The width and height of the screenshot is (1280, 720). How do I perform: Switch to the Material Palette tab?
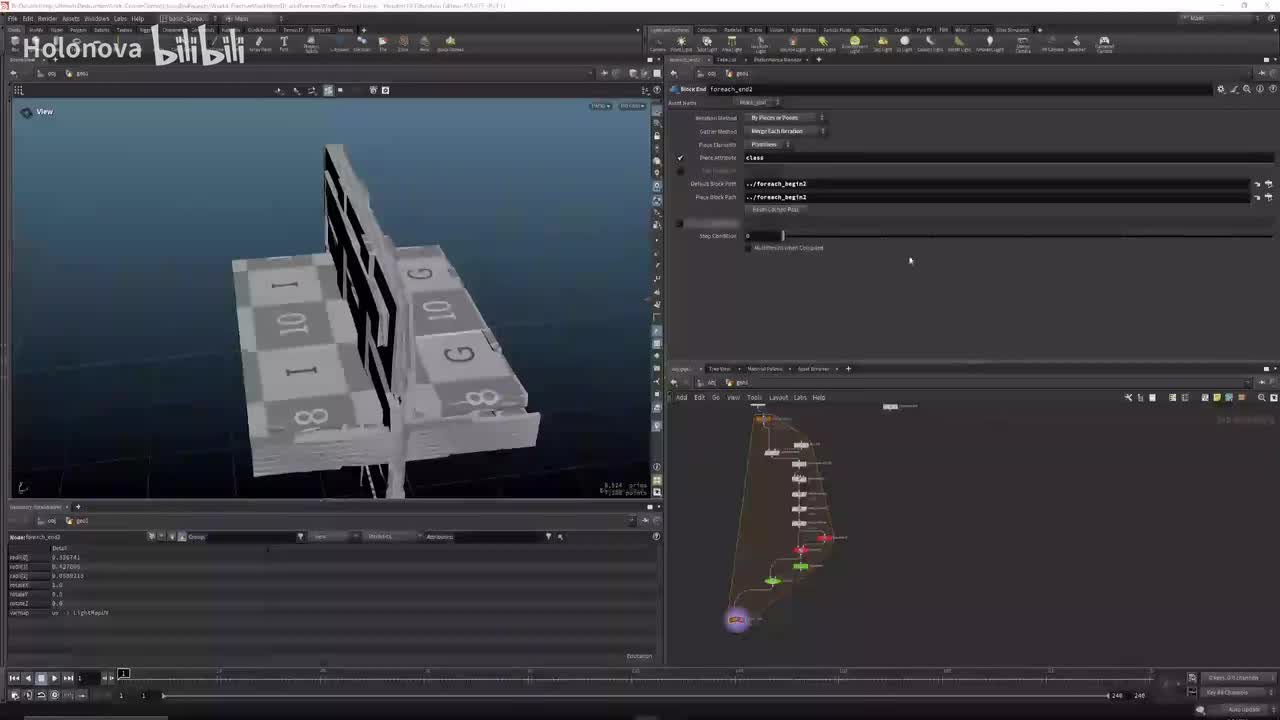[x=766, y=369]
